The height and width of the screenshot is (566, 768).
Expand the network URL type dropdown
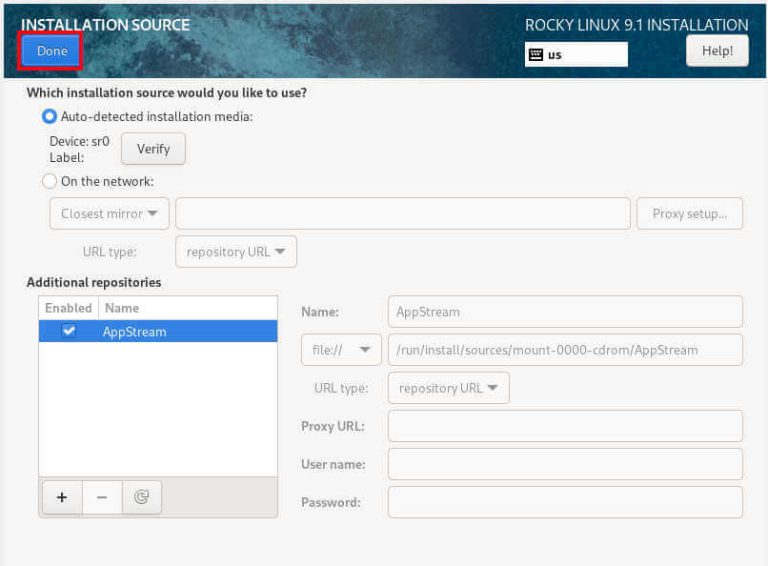tap(236, 251)
